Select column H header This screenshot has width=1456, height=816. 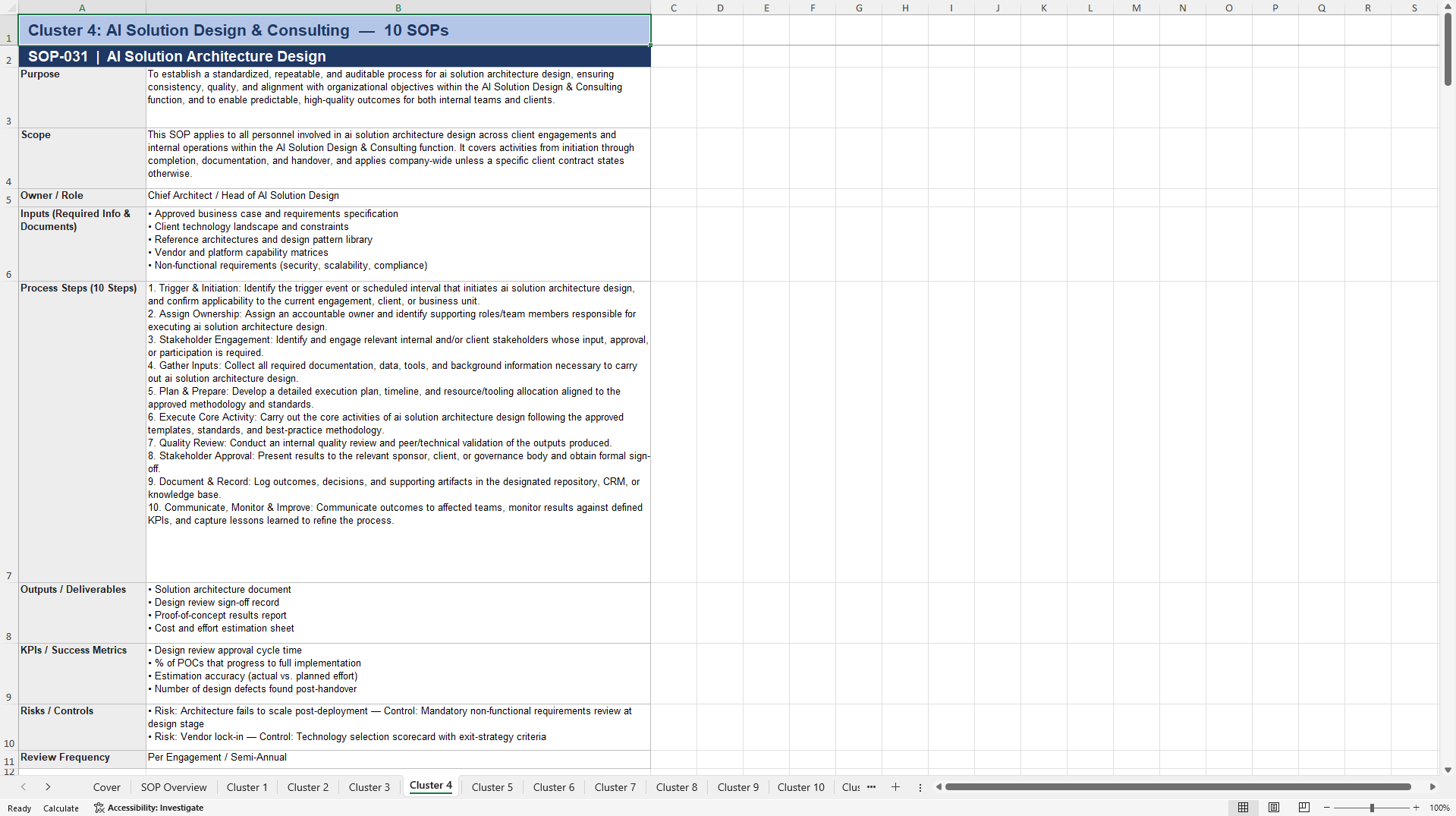click(x=905, y=8)
